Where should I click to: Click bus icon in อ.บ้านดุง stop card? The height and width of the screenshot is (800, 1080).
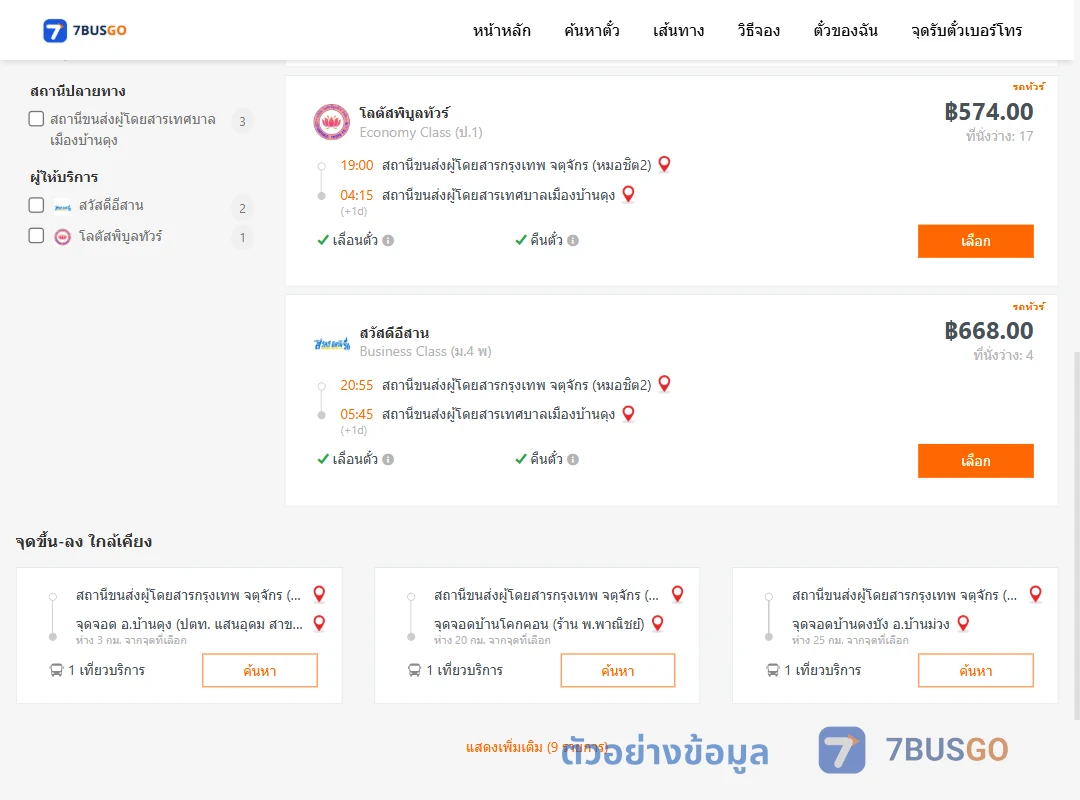(56, 670)
